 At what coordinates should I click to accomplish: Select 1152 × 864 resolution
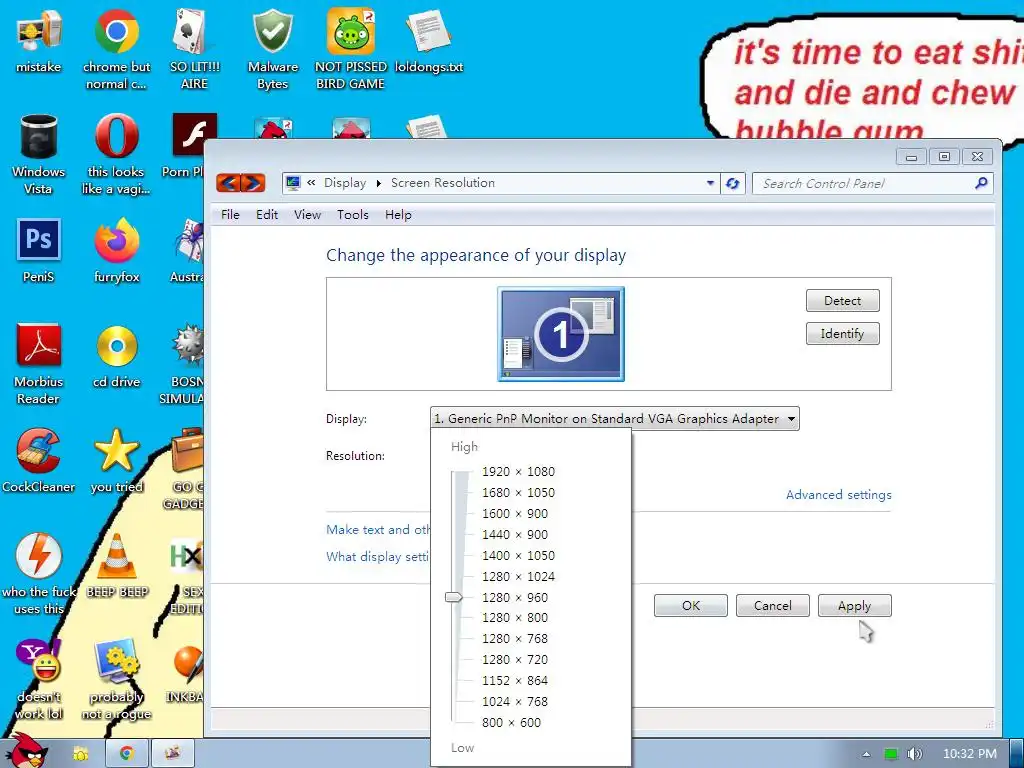515,680
